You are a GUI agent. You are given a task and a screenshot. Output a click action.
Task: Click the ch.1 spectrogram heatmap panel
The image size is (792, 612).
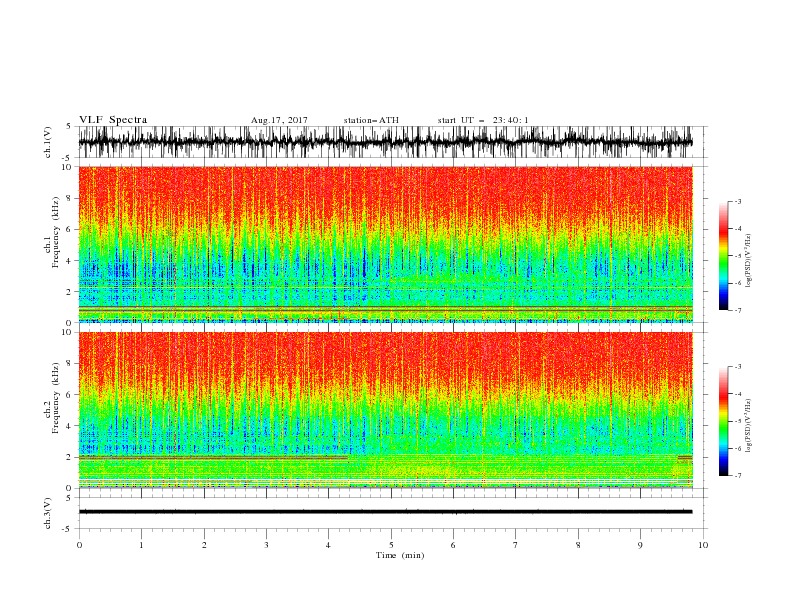385,244
